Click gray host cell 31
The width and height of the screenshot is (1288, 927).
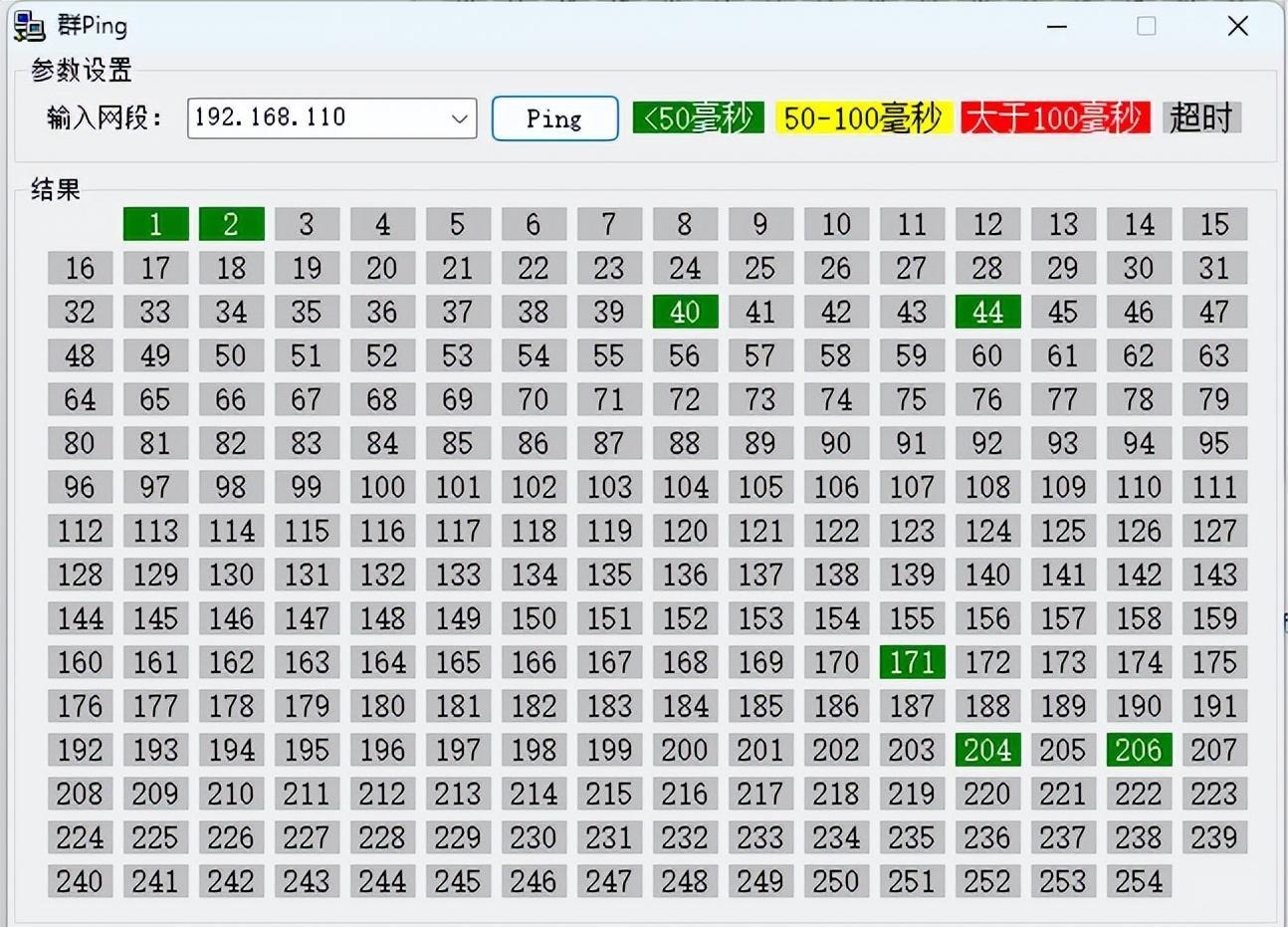(x=1215, y=268)
